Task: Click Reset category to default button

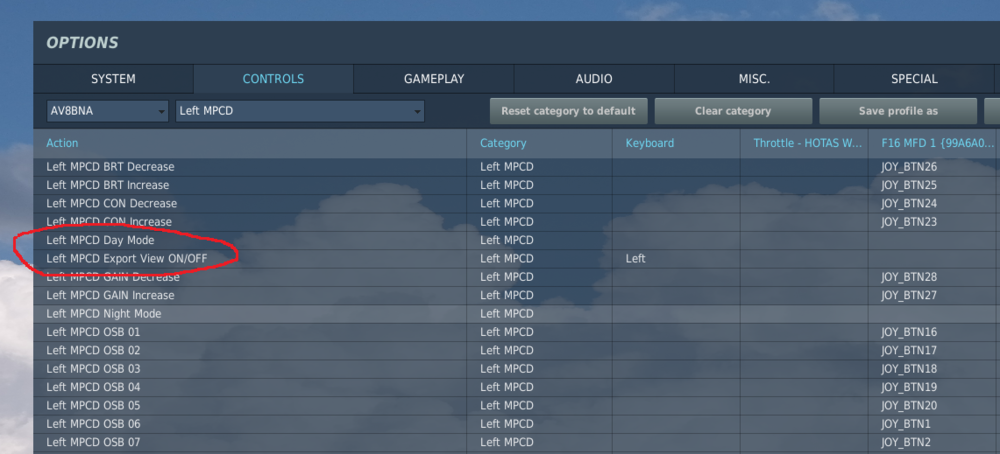Action: [x=568, y=111]
